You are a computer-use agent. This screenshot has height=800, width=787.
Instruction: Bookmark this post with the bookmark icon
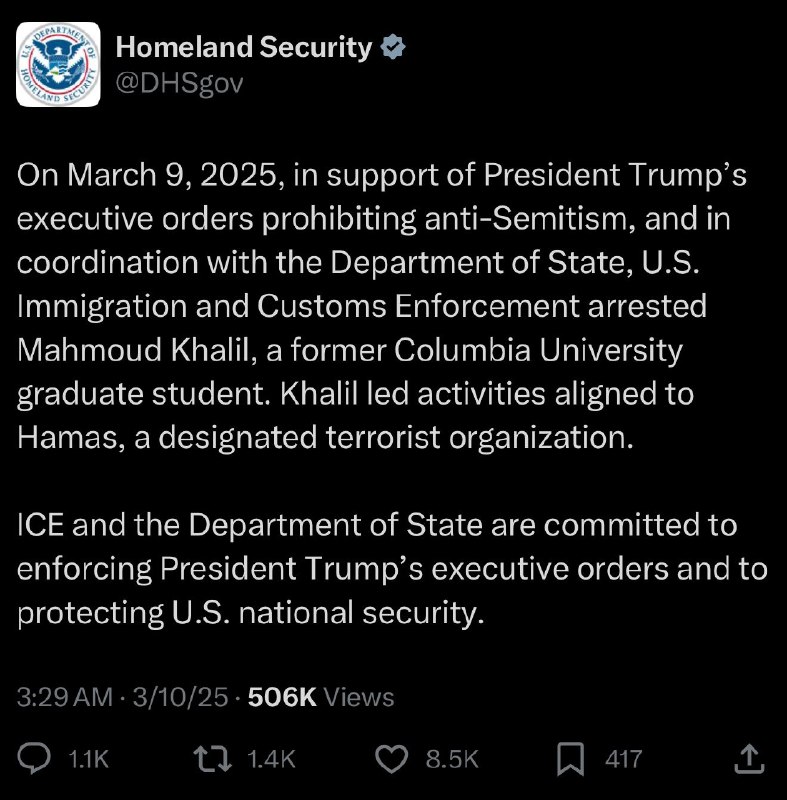[571, 759]
